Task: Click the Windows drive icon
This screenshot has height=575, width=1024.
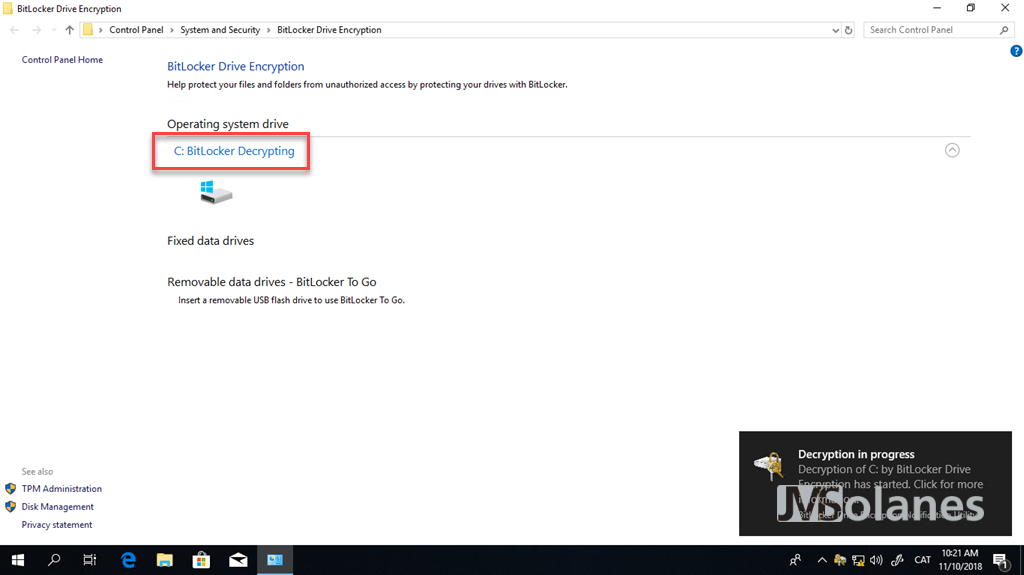Action: point(216,193)
